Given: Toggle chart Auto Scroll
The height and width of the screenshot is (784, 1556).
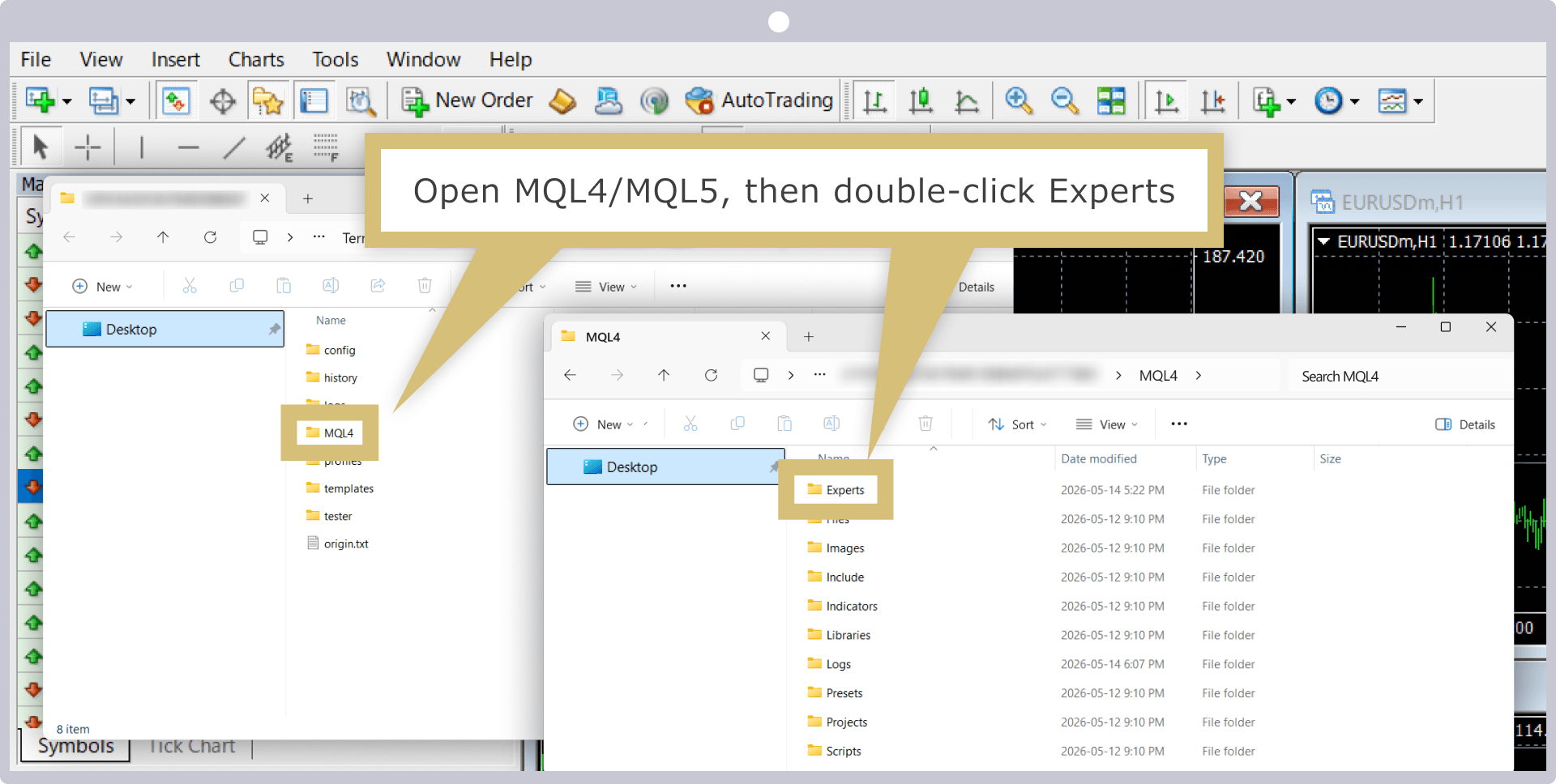Looking at the screenshot, I should tap(1166, 100).
